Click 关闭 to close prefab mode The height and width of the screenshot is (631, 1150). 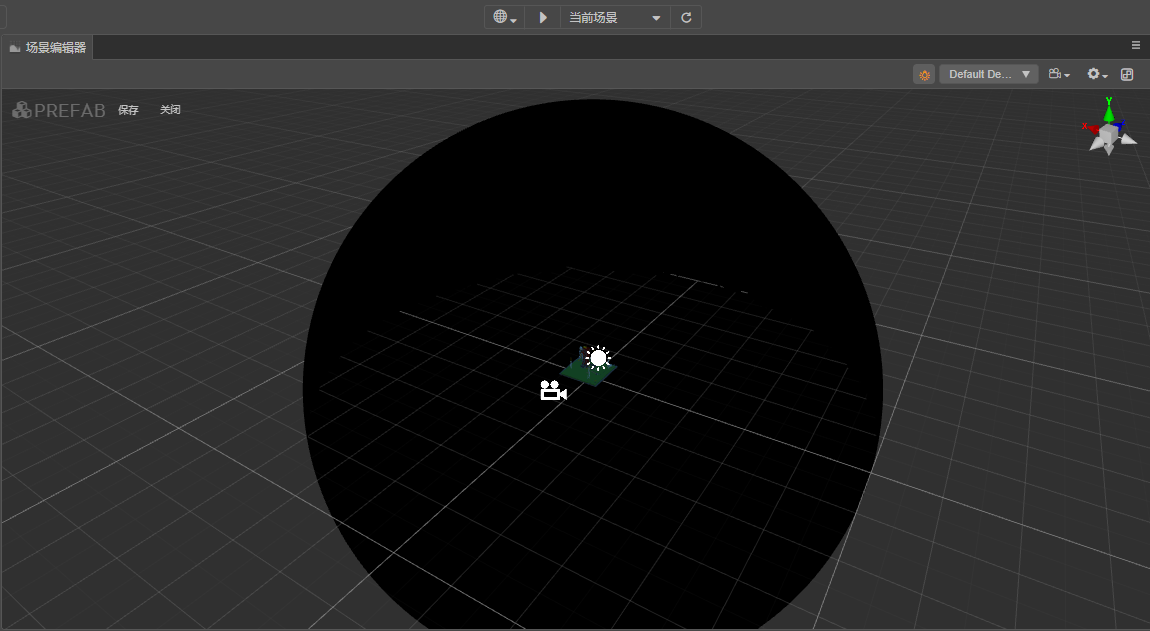(x=170, y=109)
